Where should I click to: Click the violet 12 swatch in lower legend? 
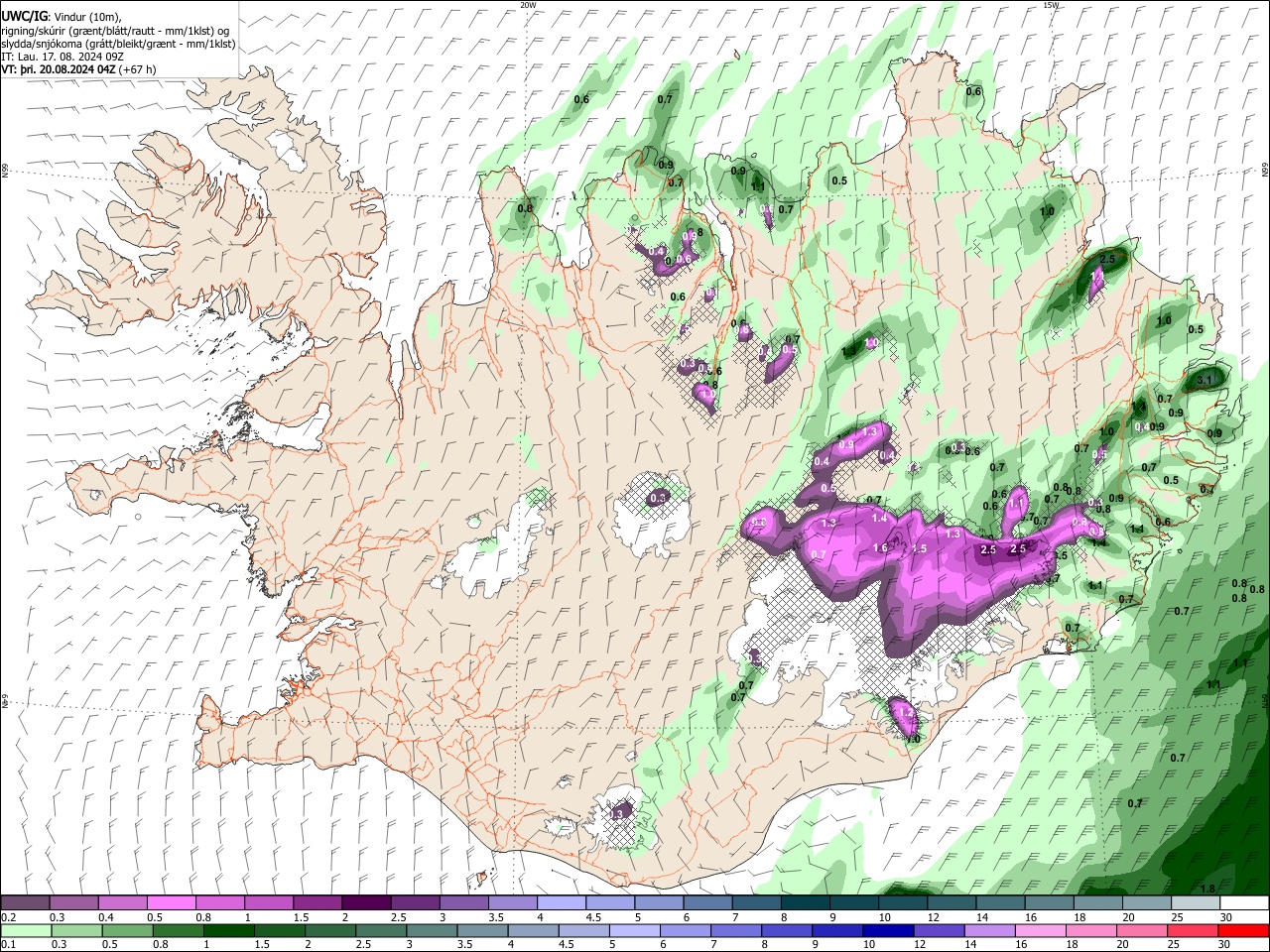tap(939, 931)
